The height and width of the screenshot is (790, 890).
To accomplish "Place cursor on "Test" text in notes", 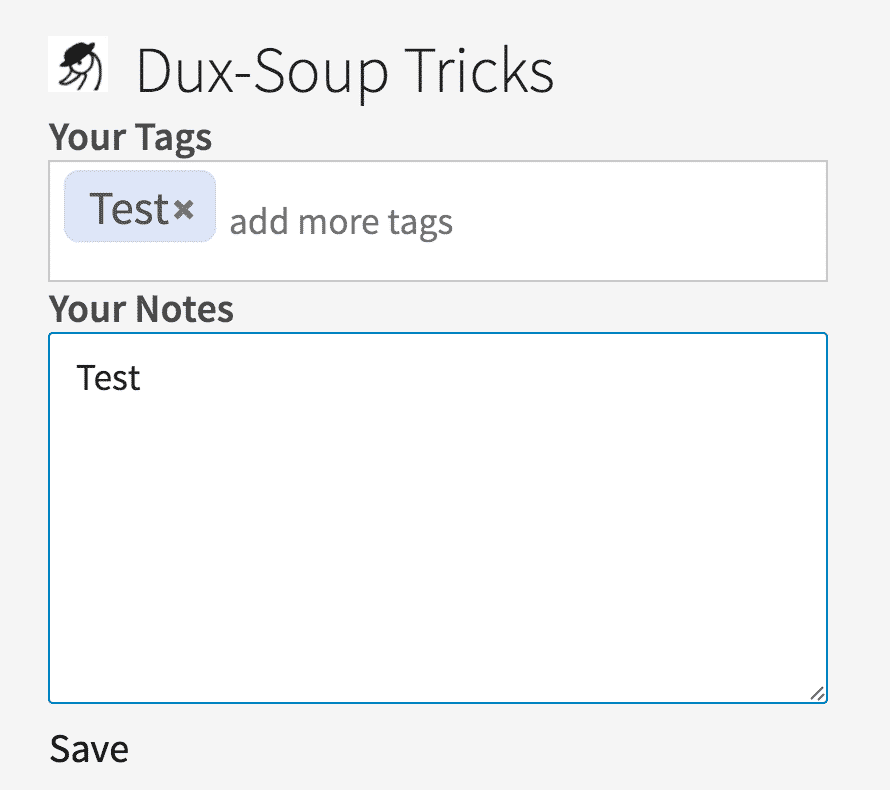I will pyautogui.click(x=108, y=378).
